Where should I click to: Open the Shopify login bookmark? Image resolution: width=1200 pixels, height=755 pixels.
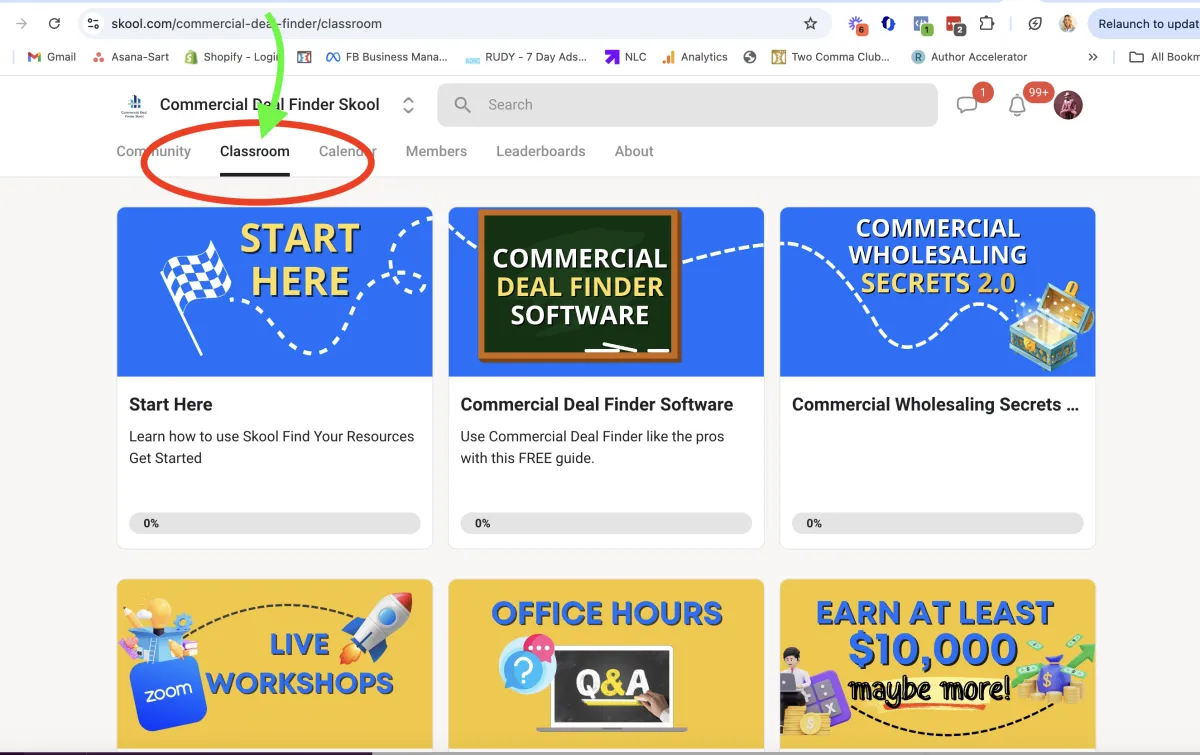[232, 57]
